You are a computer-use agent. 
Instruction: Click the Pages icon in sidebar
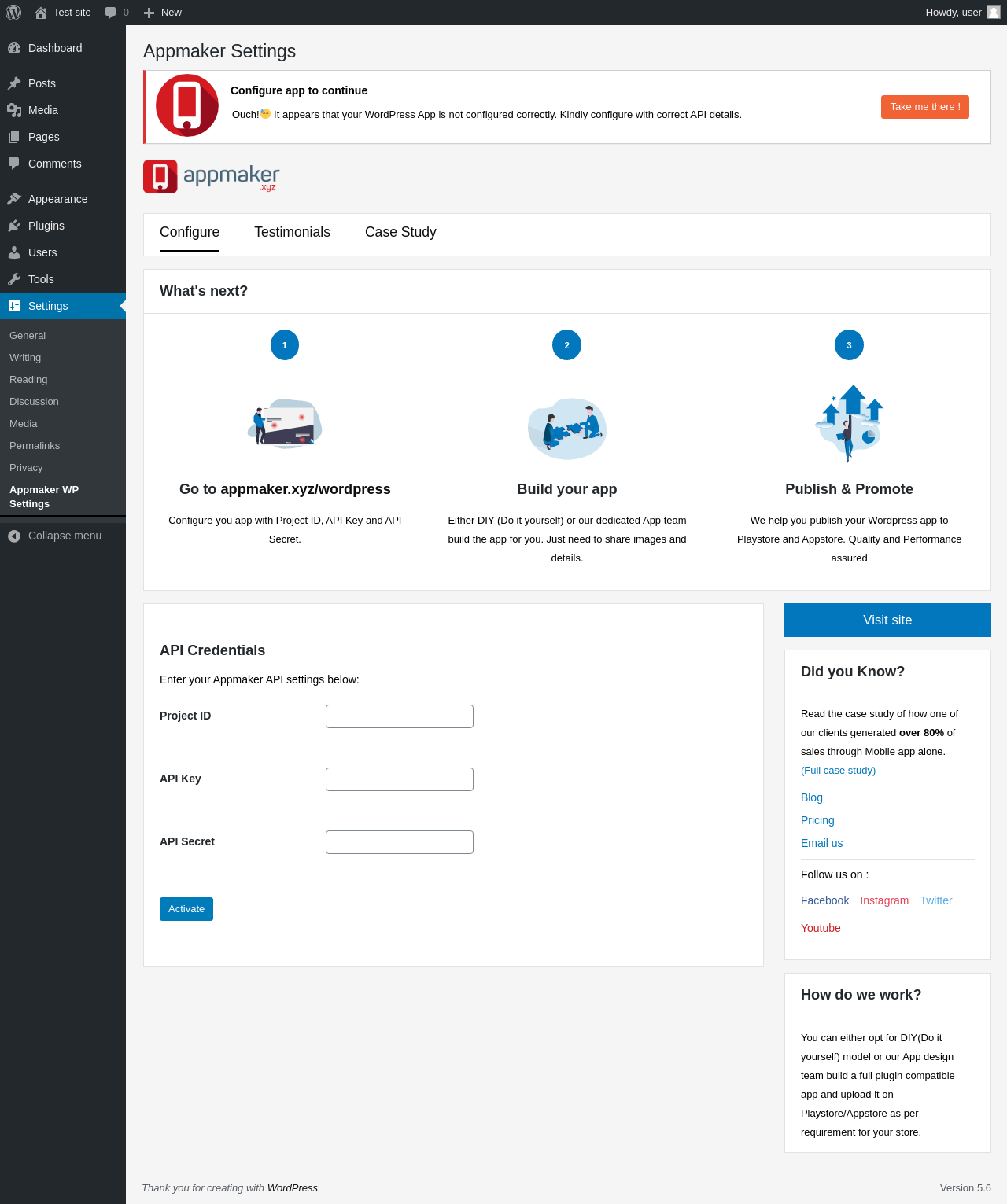[x=14, y=137]
